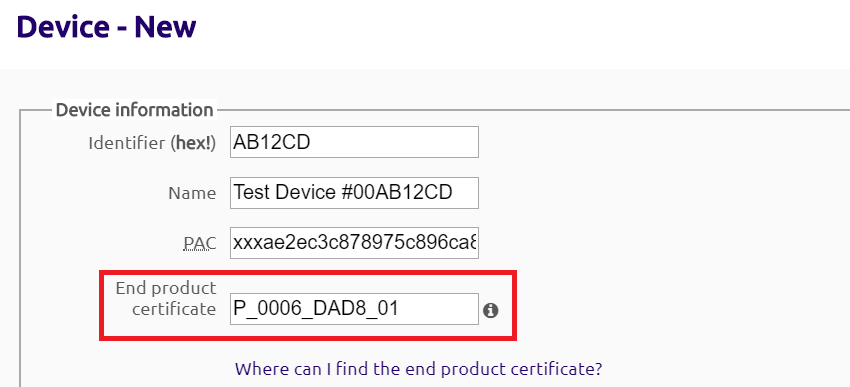The height and width of the screenshot is (387, 850).
Task: Click the word 'Device' in the legend
Action: [82, 109]
